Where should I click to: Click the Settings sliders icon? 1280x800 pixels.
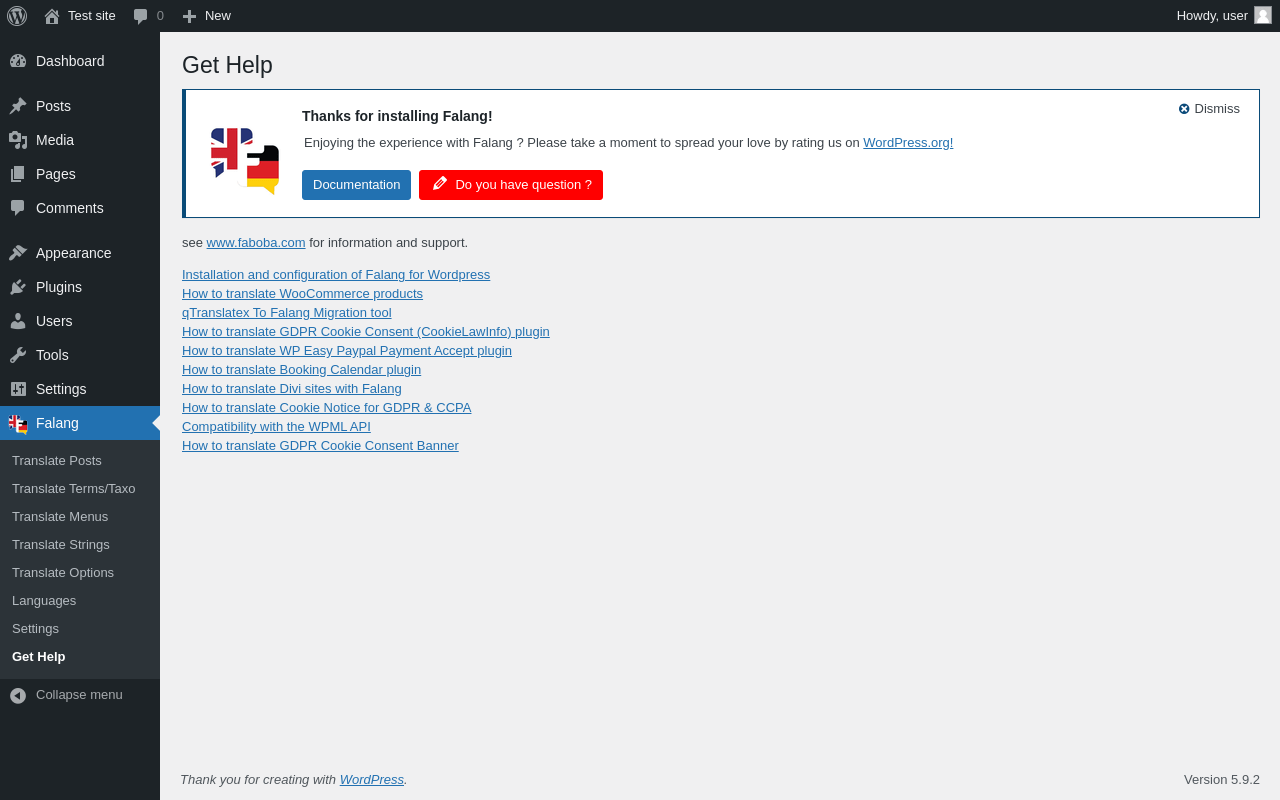(x=18, y=389)
